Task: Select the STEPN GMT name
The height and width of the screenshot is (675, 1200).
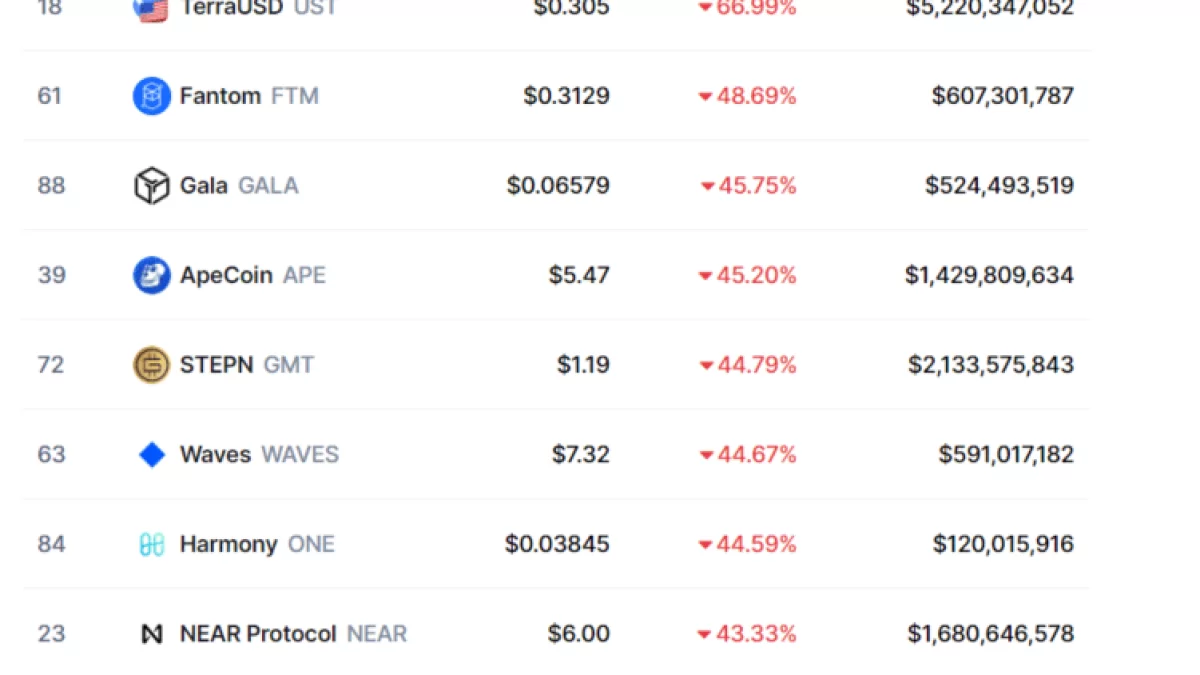Action: pyautogui.click(x=246, y=365)
